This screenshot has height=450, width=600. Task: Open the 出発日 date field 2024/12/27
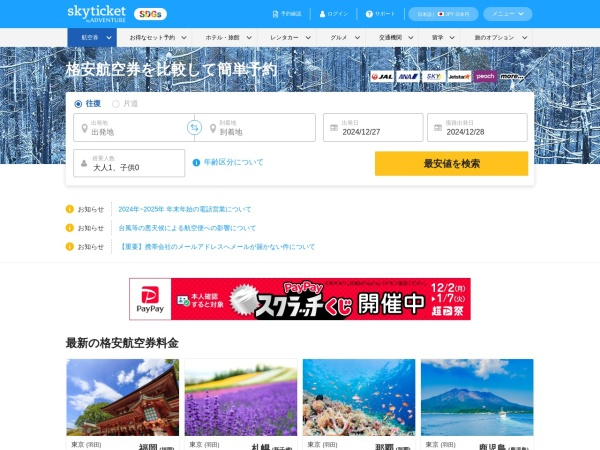373,127
